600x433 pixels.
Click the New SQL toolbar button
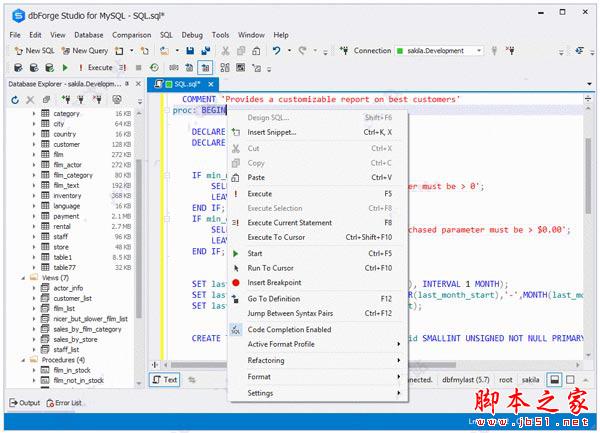click(x=34, y=50)
